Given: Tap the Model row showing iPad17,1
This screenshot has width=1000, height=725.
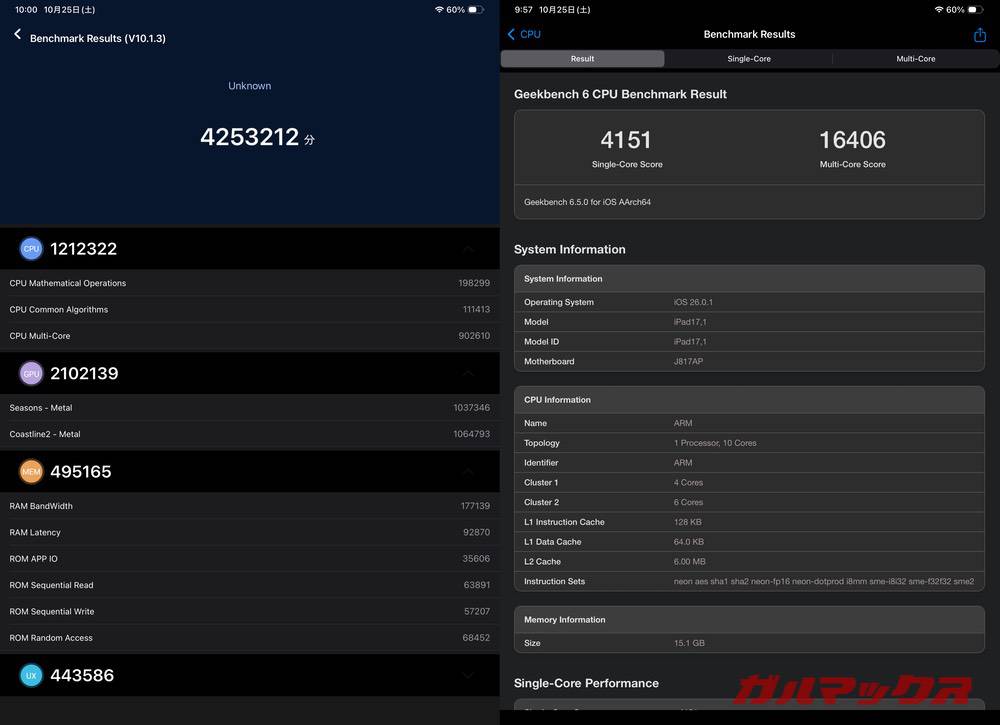Looking at the screenshot, I should click(x=748, y=321).
